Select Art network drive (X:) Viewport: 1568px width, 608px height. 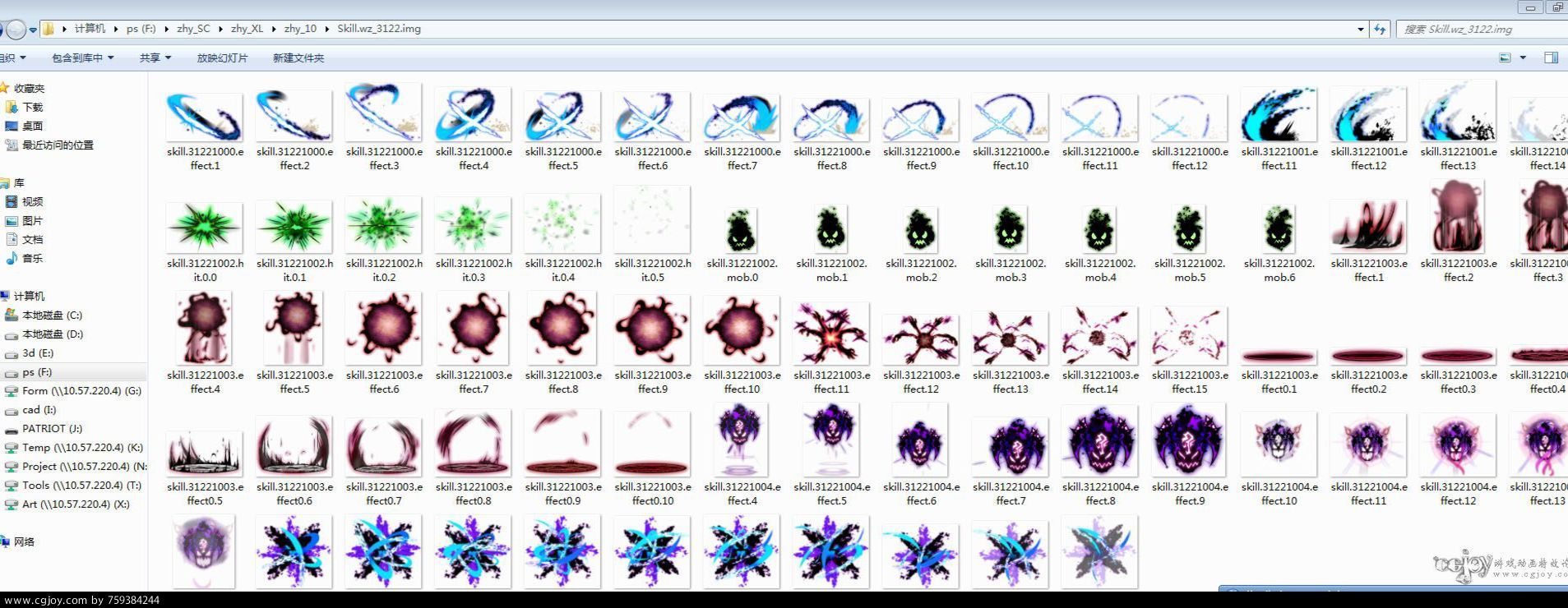(76, 504)
